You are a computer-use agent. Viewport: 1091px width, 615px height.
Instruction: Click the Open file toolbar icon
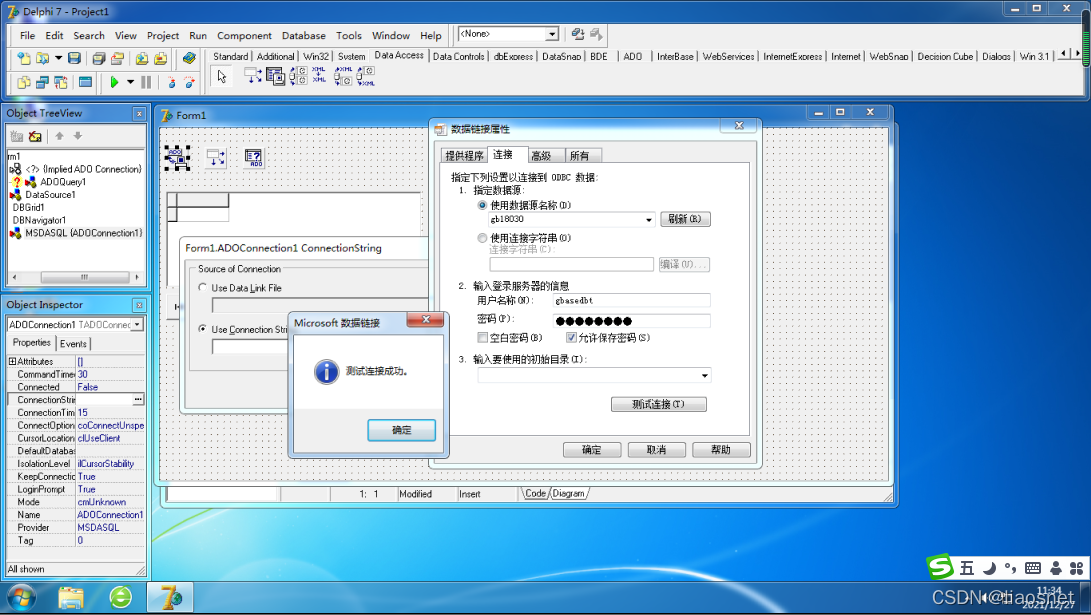[x=42, y=58]
